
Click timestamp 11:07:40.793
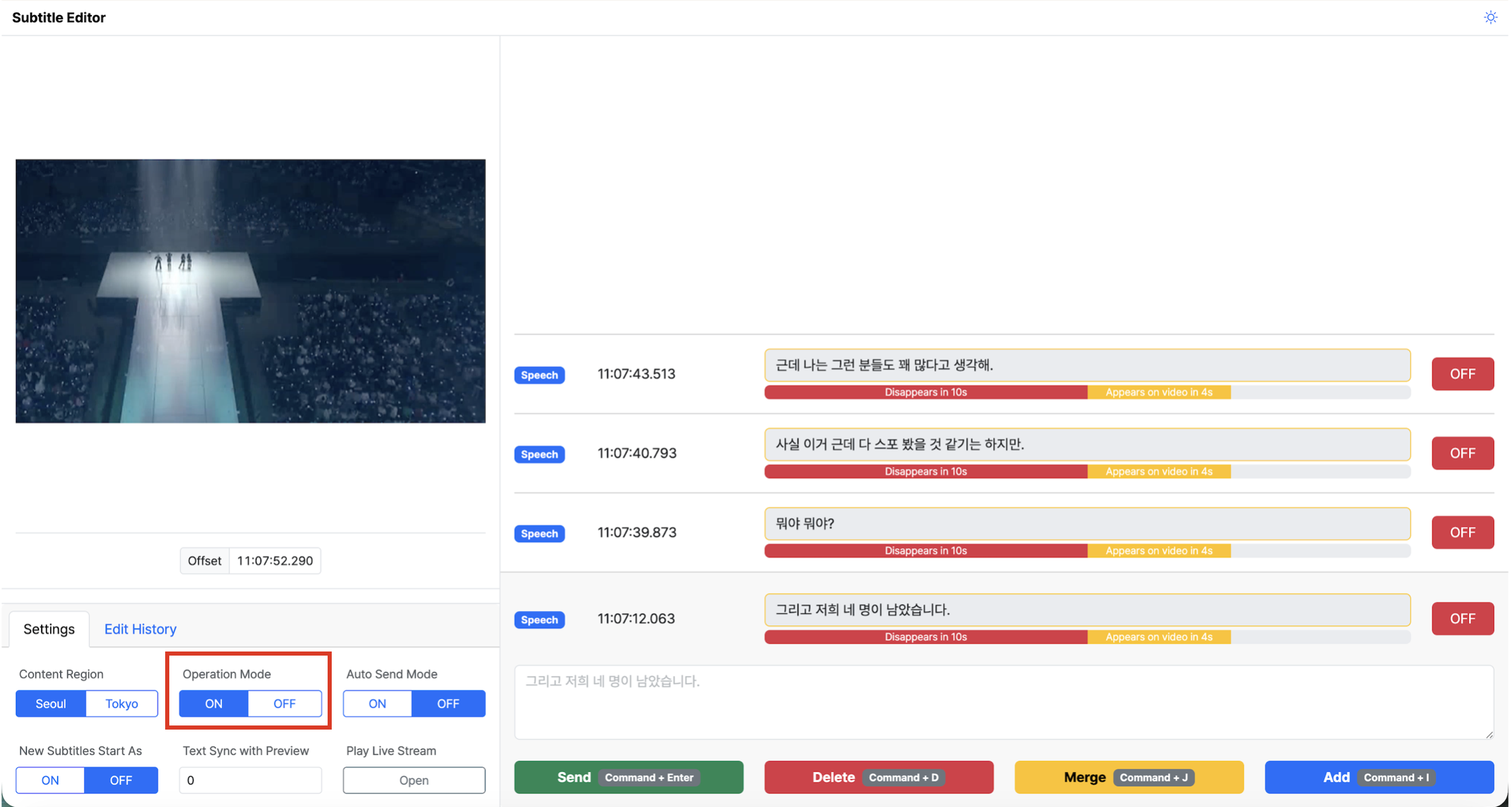(x=637, y=454)
